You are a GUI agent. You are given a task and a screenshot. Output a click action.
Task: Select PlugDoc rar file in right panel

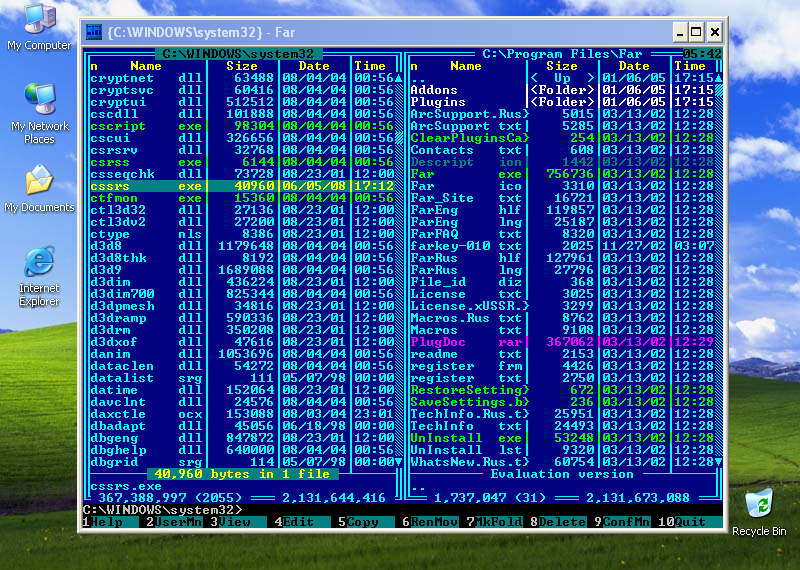point(440,342)
